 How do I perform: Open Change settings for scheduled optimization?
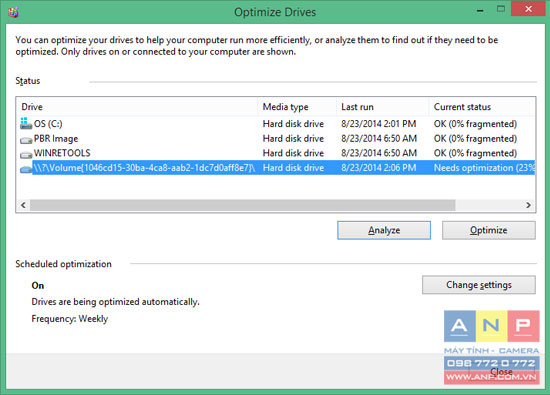(479, 284)
